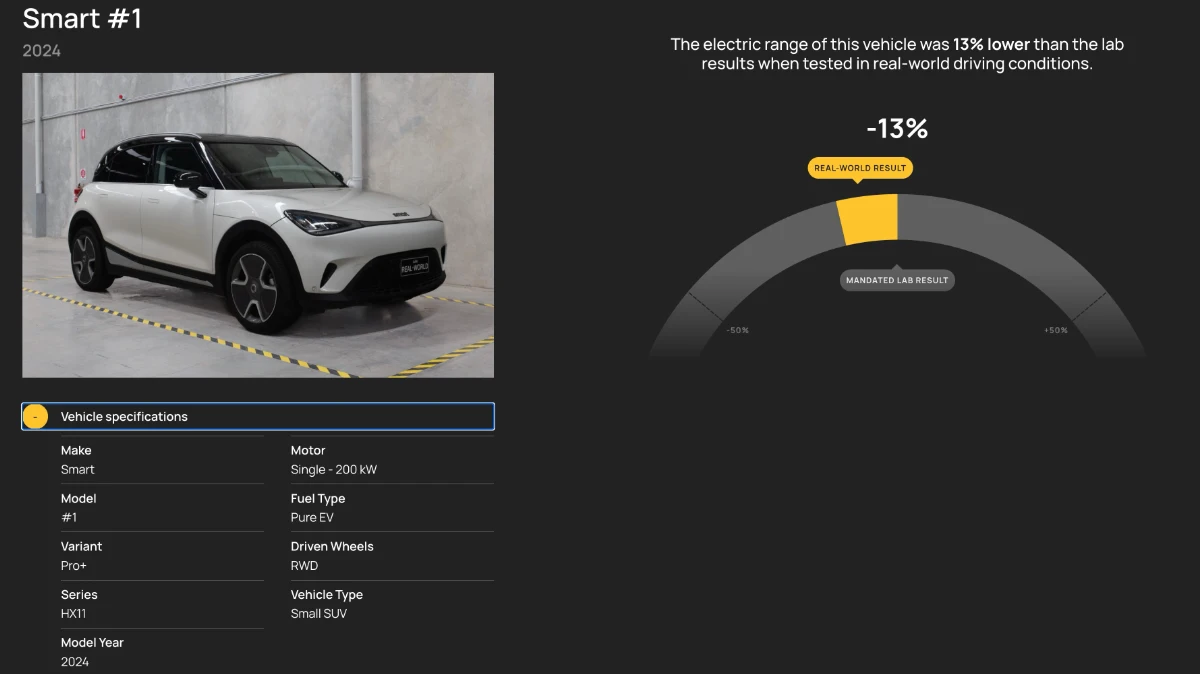Click the Motor value Single - 200 kW
The height and width of the screenshot is (674, 1200).
pos(334,470)
